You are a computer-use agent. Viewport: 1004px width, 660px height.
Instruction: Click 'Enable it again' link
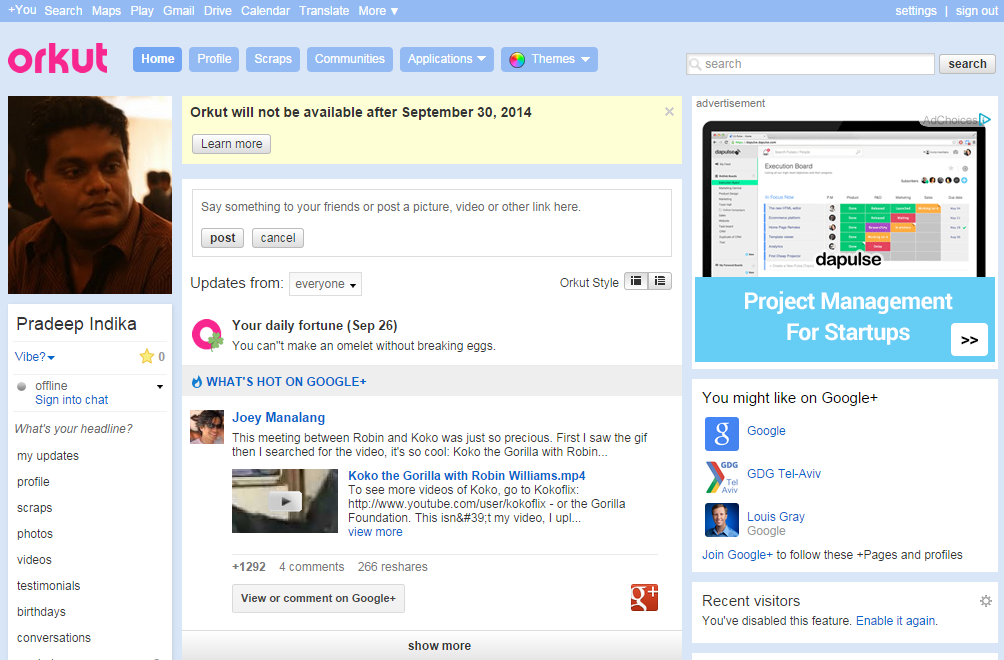(896, 621)
